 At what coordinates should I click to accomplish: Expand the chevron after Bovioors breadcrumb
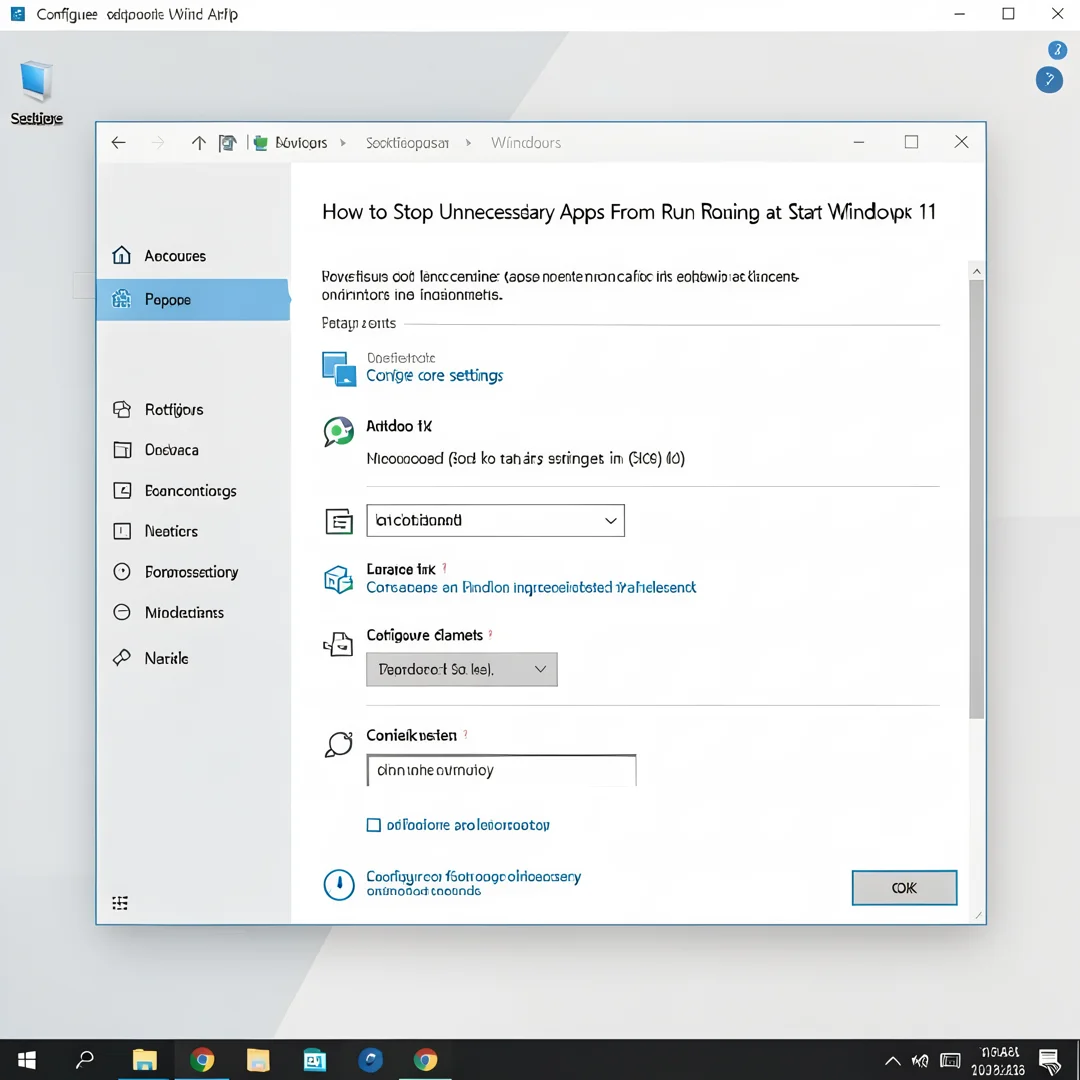point(343,143)
